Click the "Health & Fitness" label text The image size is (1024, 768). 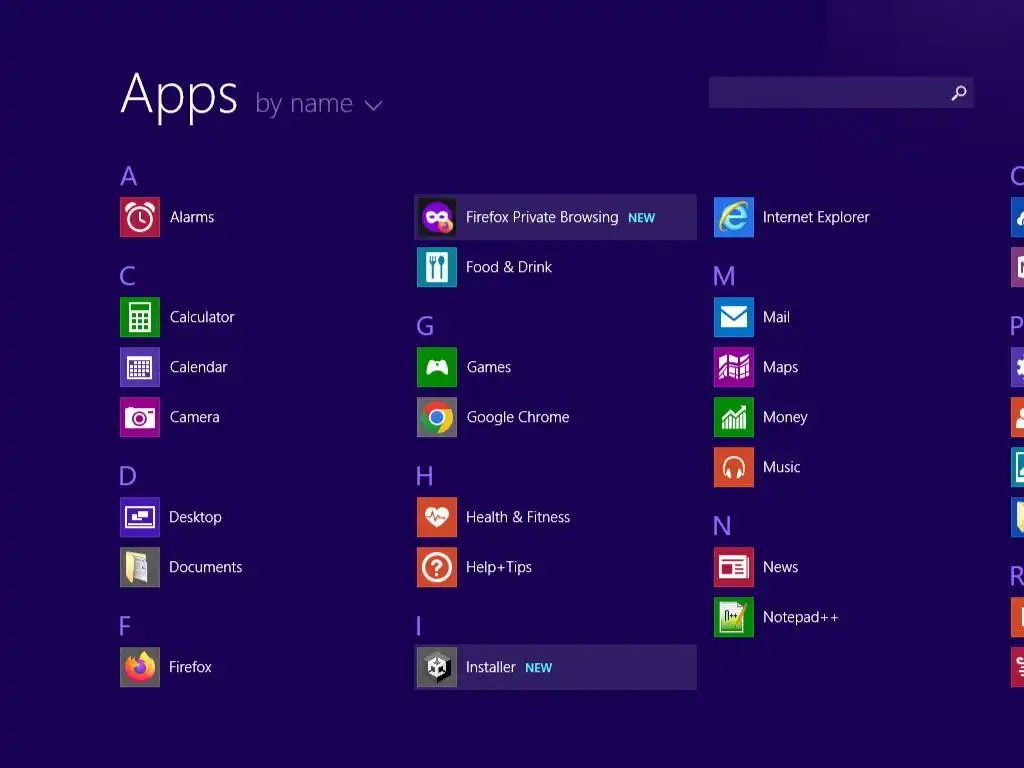pyautogui.click(x=518, y=517)
